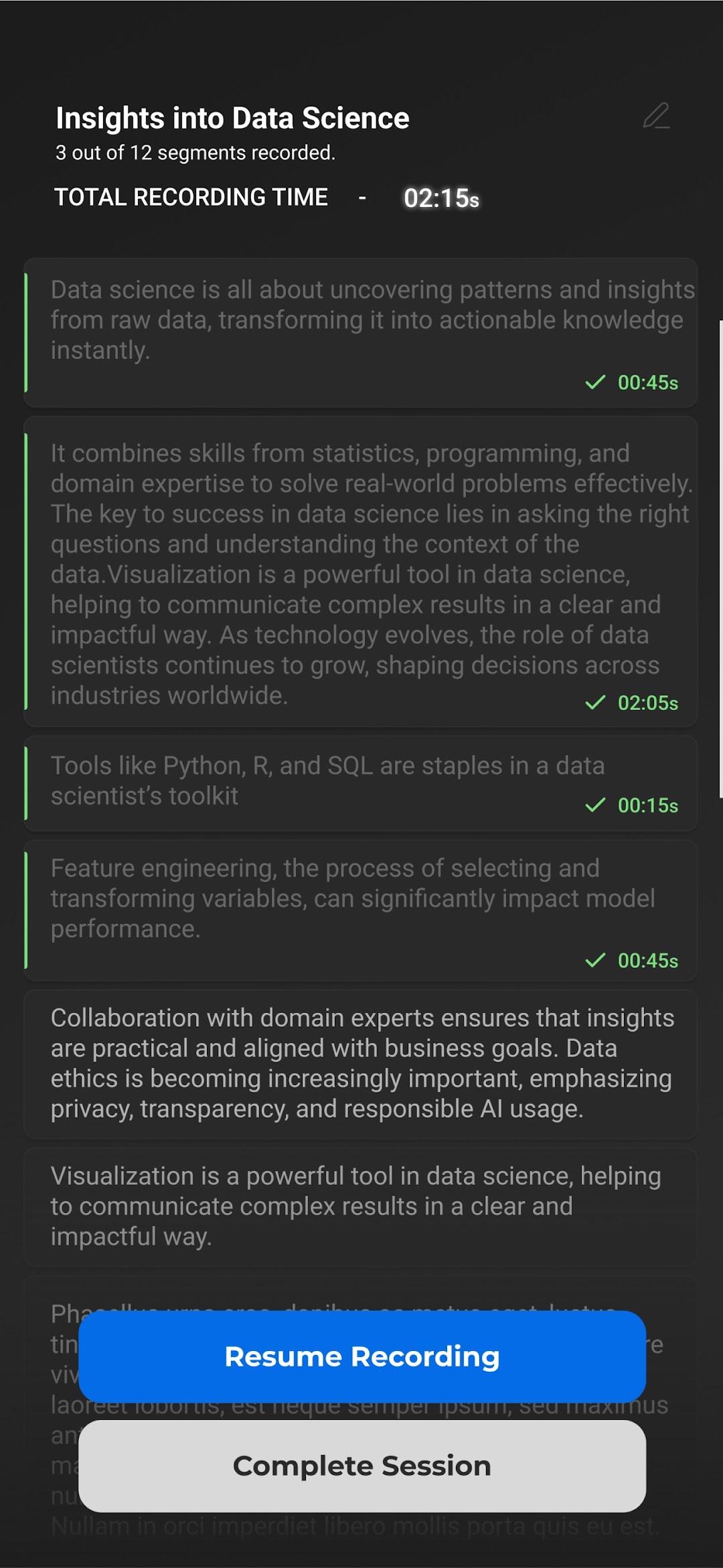The image size is (723, 1568).
Task: Click the 'Insights into Data Science' title
Action: click(232, 118)
